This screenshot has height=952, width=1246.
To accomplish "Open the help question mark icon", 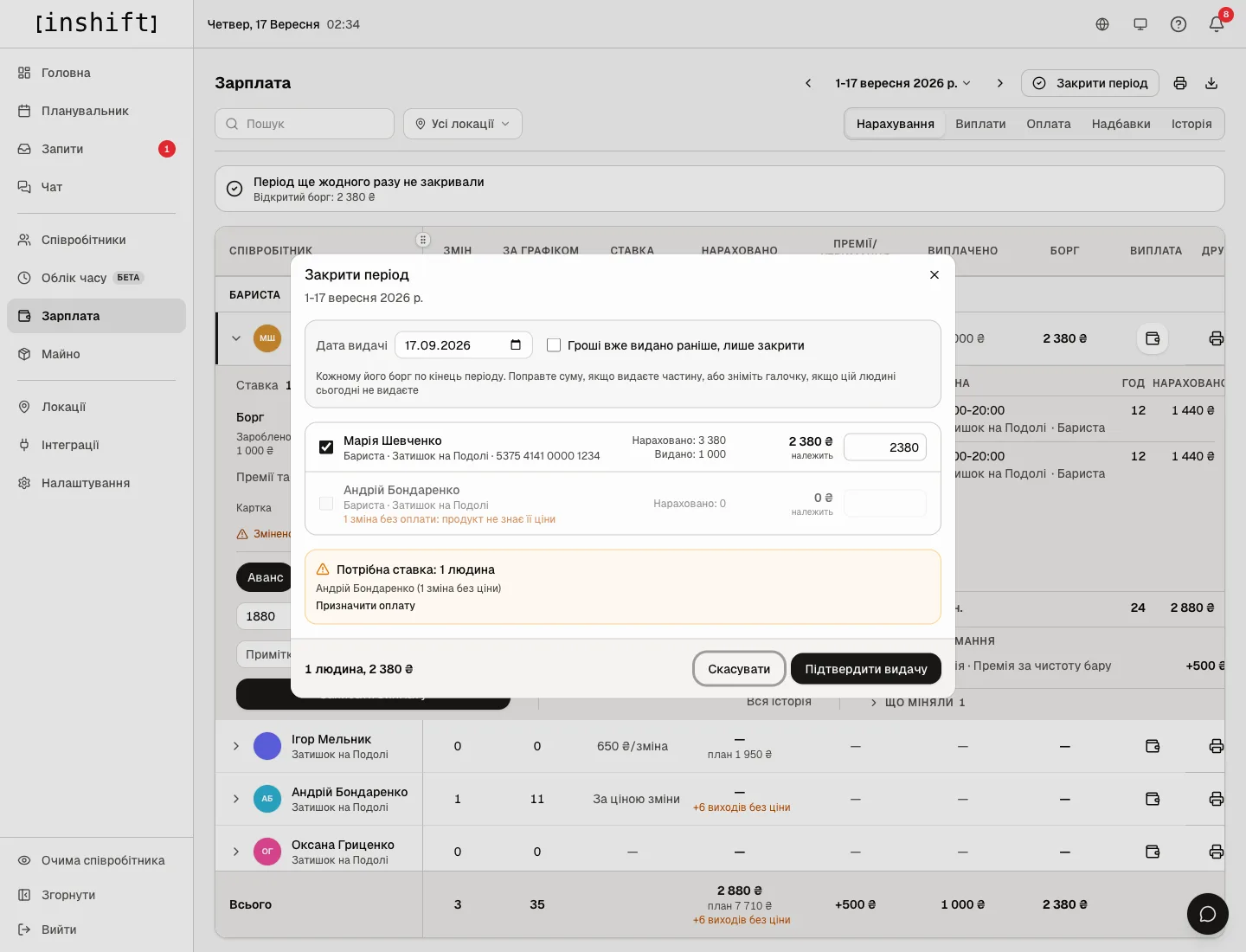I will coord(1179,24).
